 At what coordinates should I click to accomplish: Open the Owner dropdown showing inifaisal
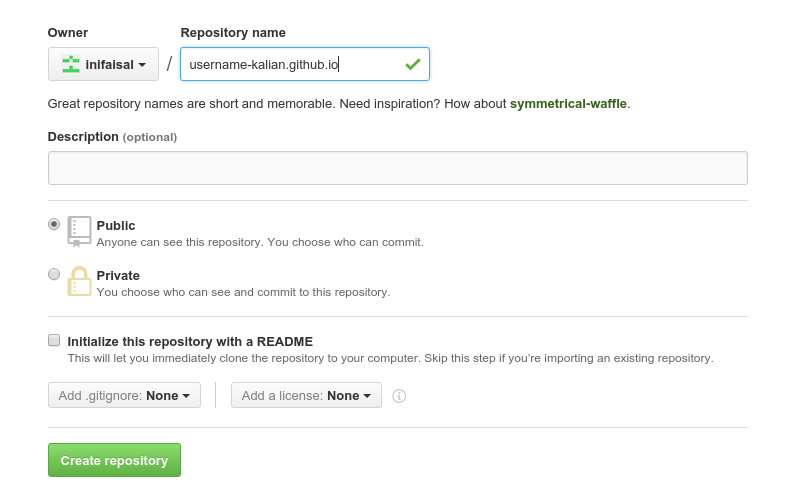pyautogui.click(x=103, y=64)
